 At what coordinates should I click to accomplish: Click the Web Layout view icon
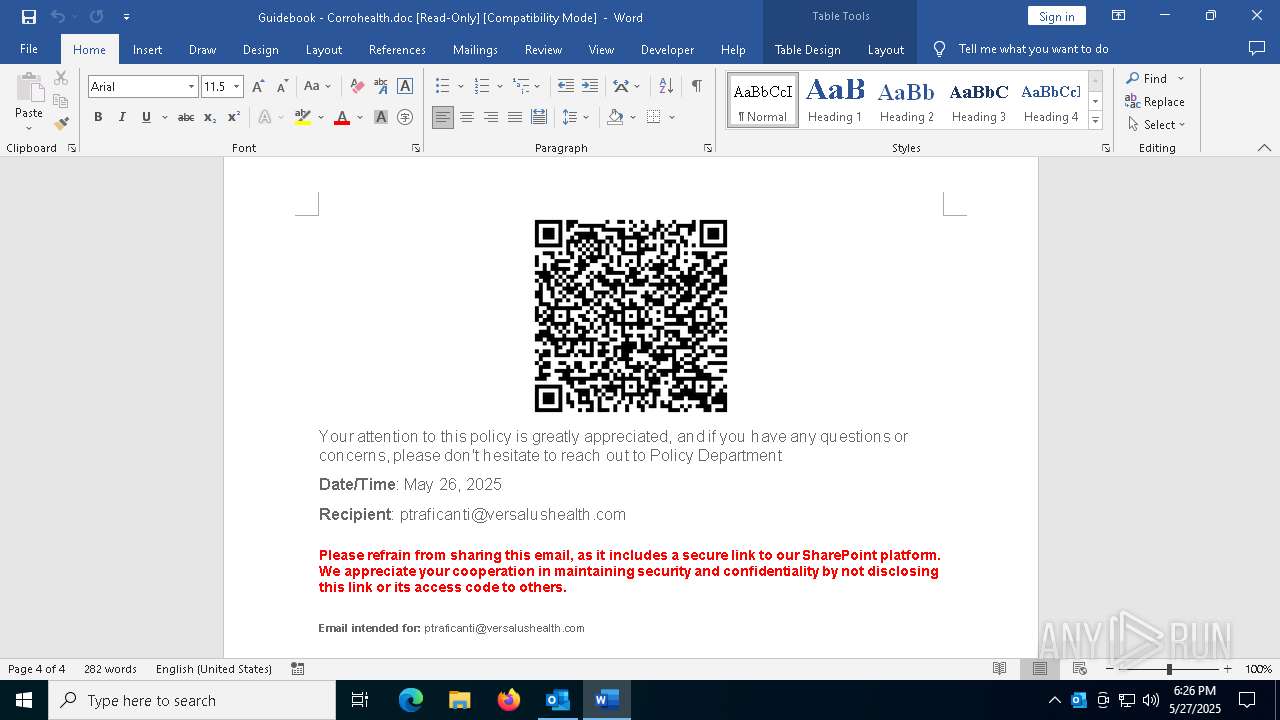1079,669
